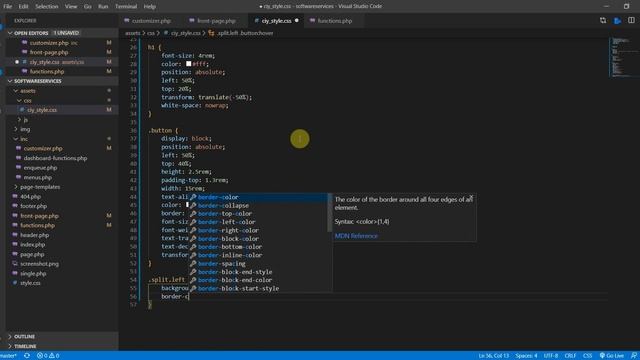Open style.css in the explorer

pyautogui.click(x=30, y=283)
